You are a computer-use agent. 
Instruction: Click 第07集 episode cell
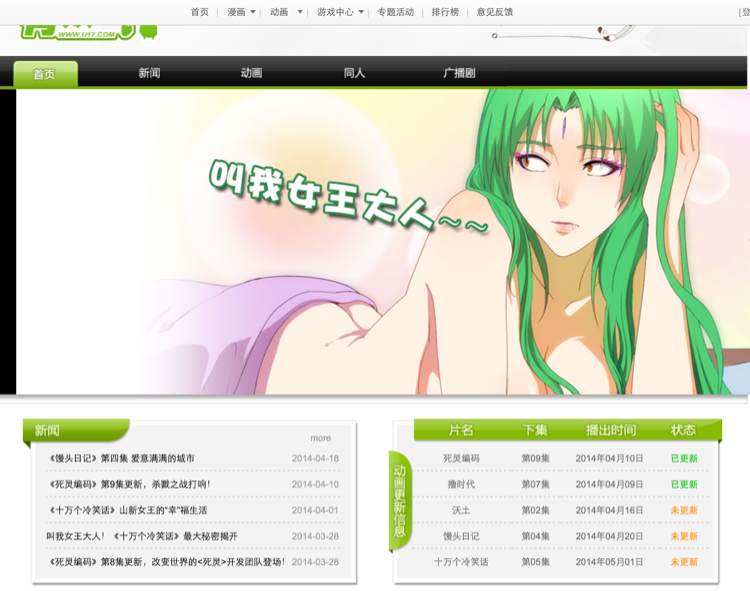pyautogui.click(x=535, y=484)
